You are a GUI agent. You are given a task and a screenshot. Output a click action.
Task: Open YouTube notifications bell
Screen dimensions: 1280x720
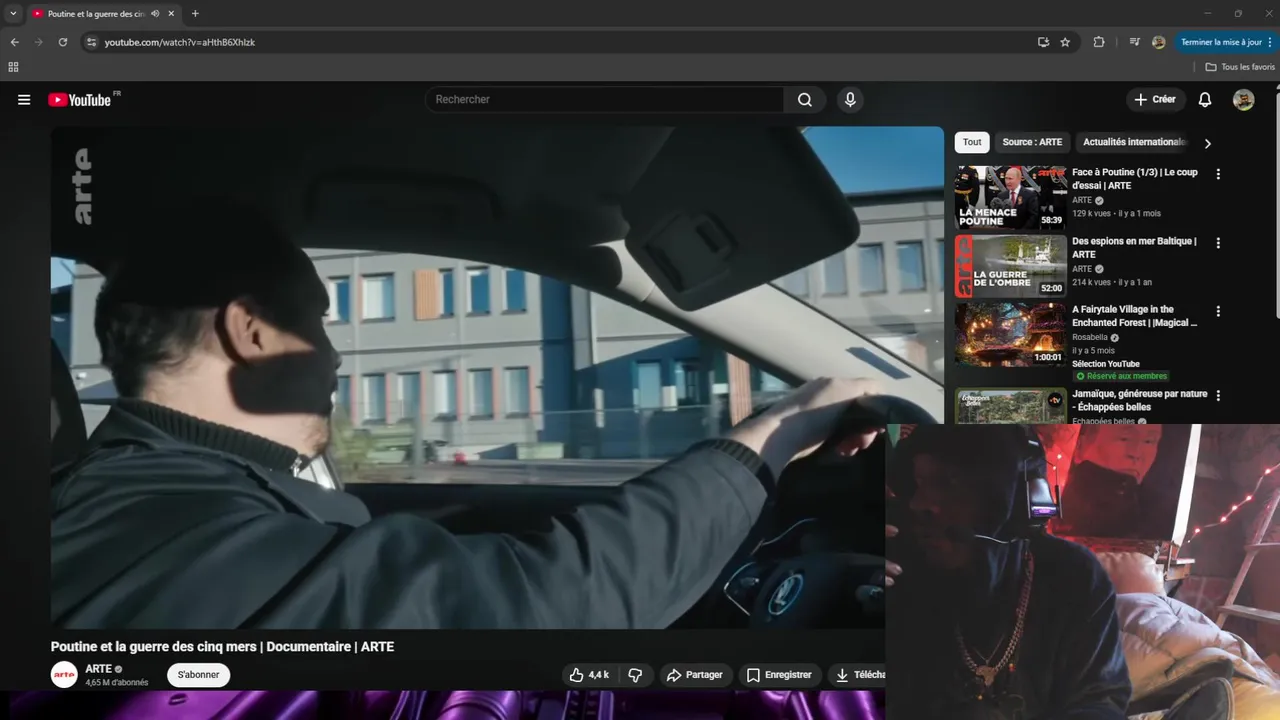pyautogui.click(x=1205, y=100)
